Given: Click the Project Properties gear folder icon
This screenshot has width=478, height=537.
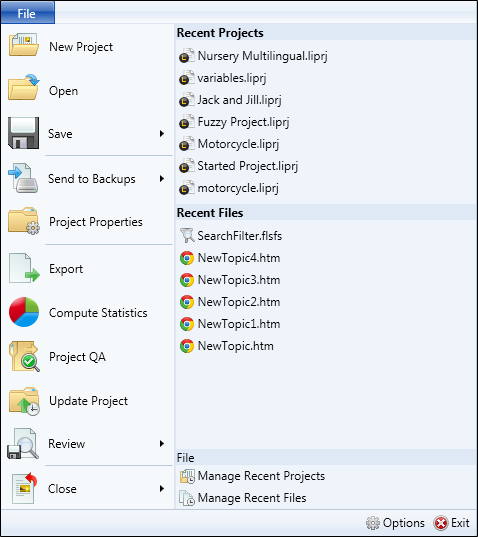Looking at the screenshot, I should (24, 221).
